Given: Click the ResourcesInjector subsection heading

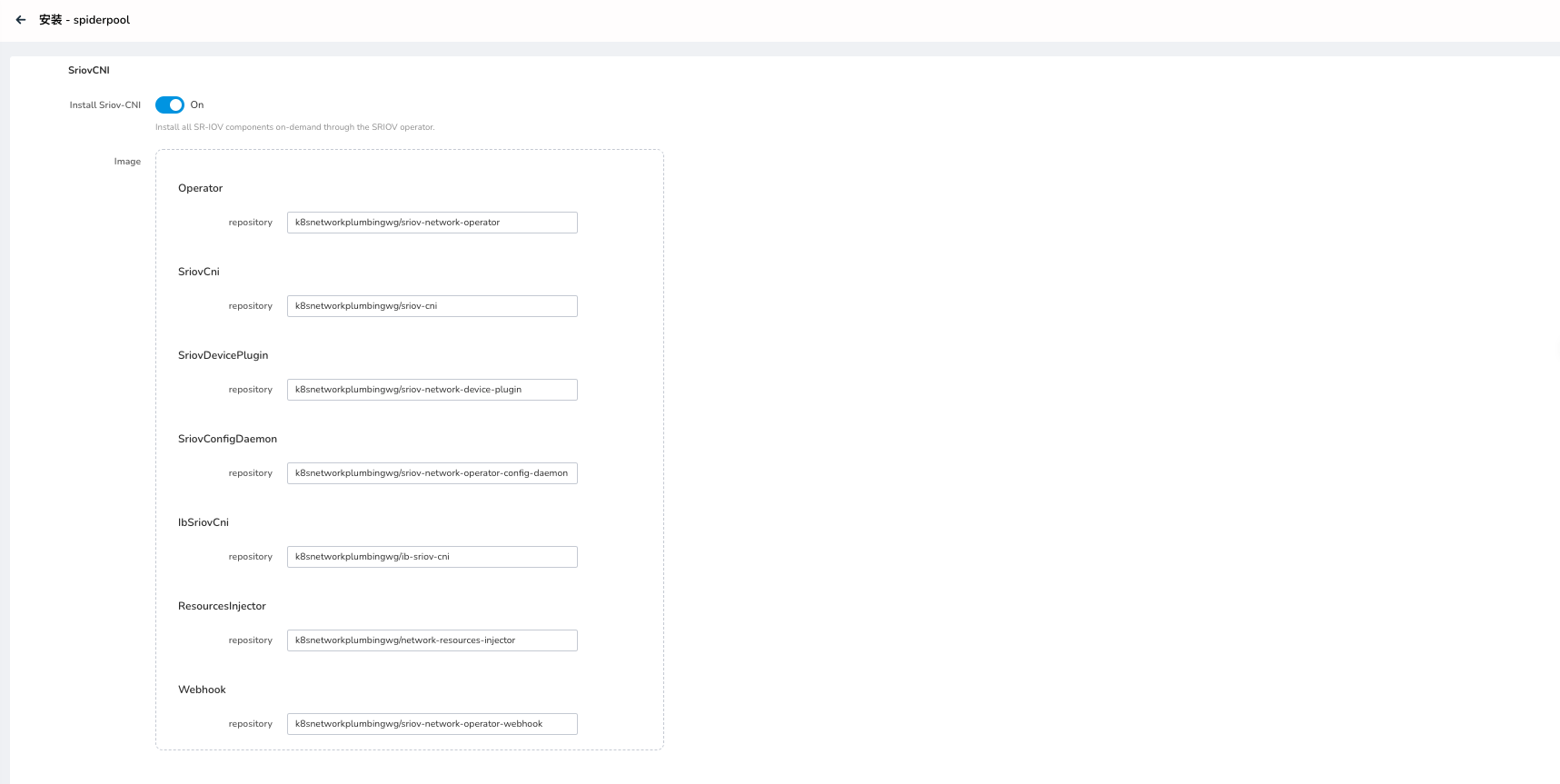Looking at the screenshot, I should [x=222, y=606].
